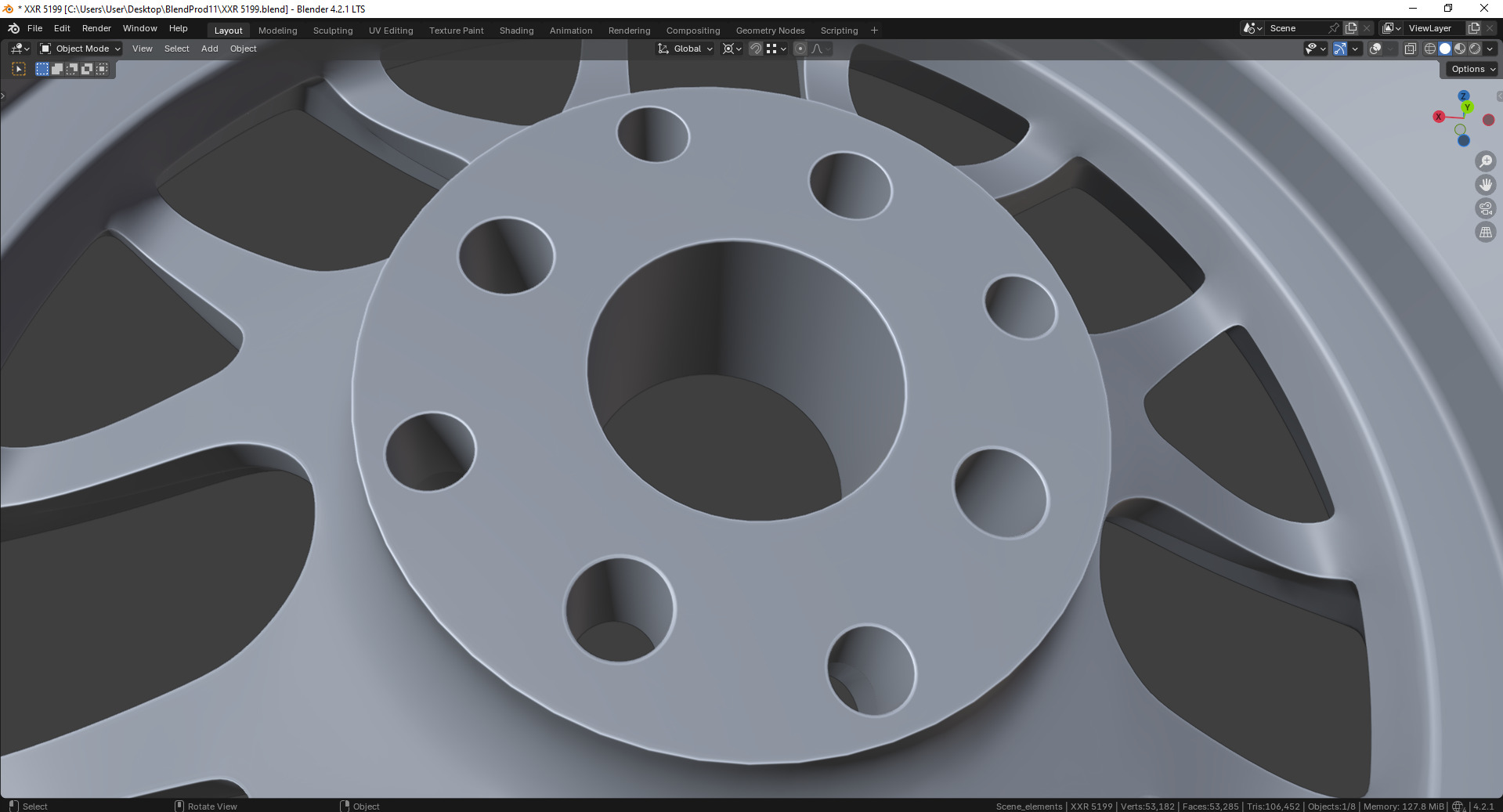Choose the Invert Selection mode icon
Screen dimensions: 1503x812
pos(87,69)
